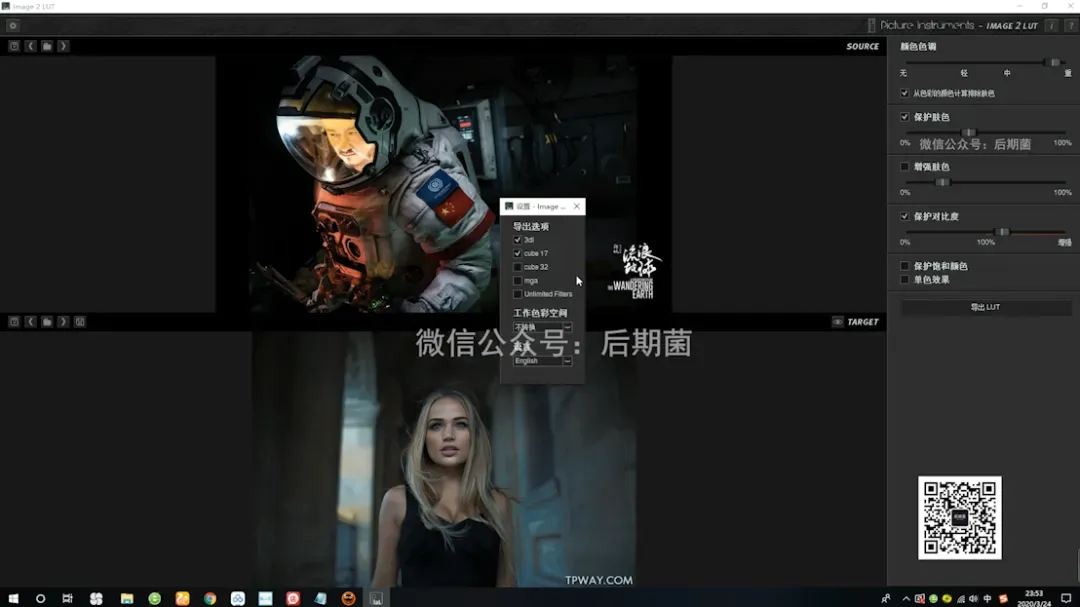Go to previous target image with the left arrow
This screenshot has width=1080, height=607.
[30, 322]
